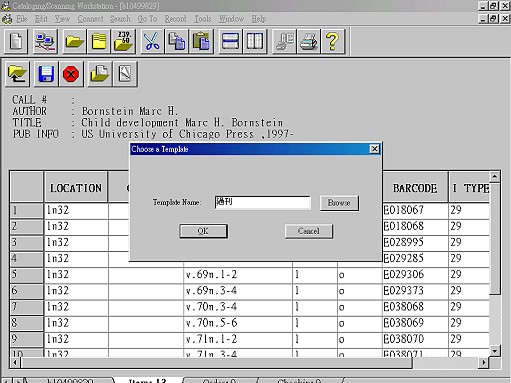Click volume cell v.70n.3-4

pyautogui.click(x=238, y=307)
